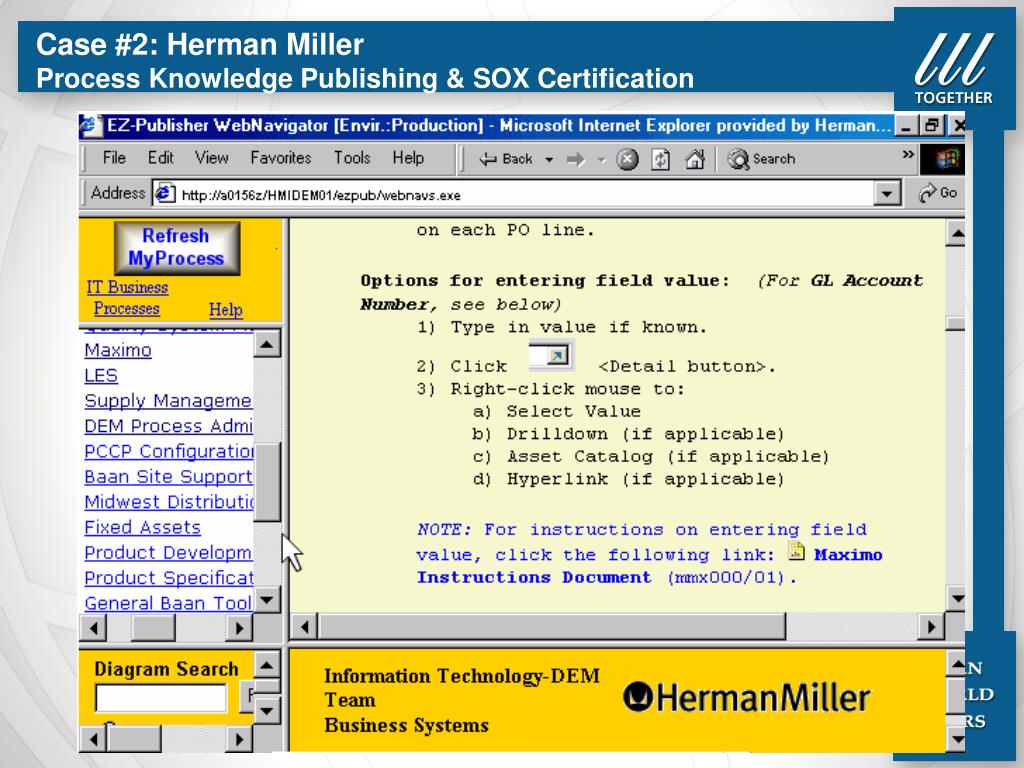Click the Diagram Search text field
The image size is (1024, 768).
pyautogui.click(x=161, y=698)
